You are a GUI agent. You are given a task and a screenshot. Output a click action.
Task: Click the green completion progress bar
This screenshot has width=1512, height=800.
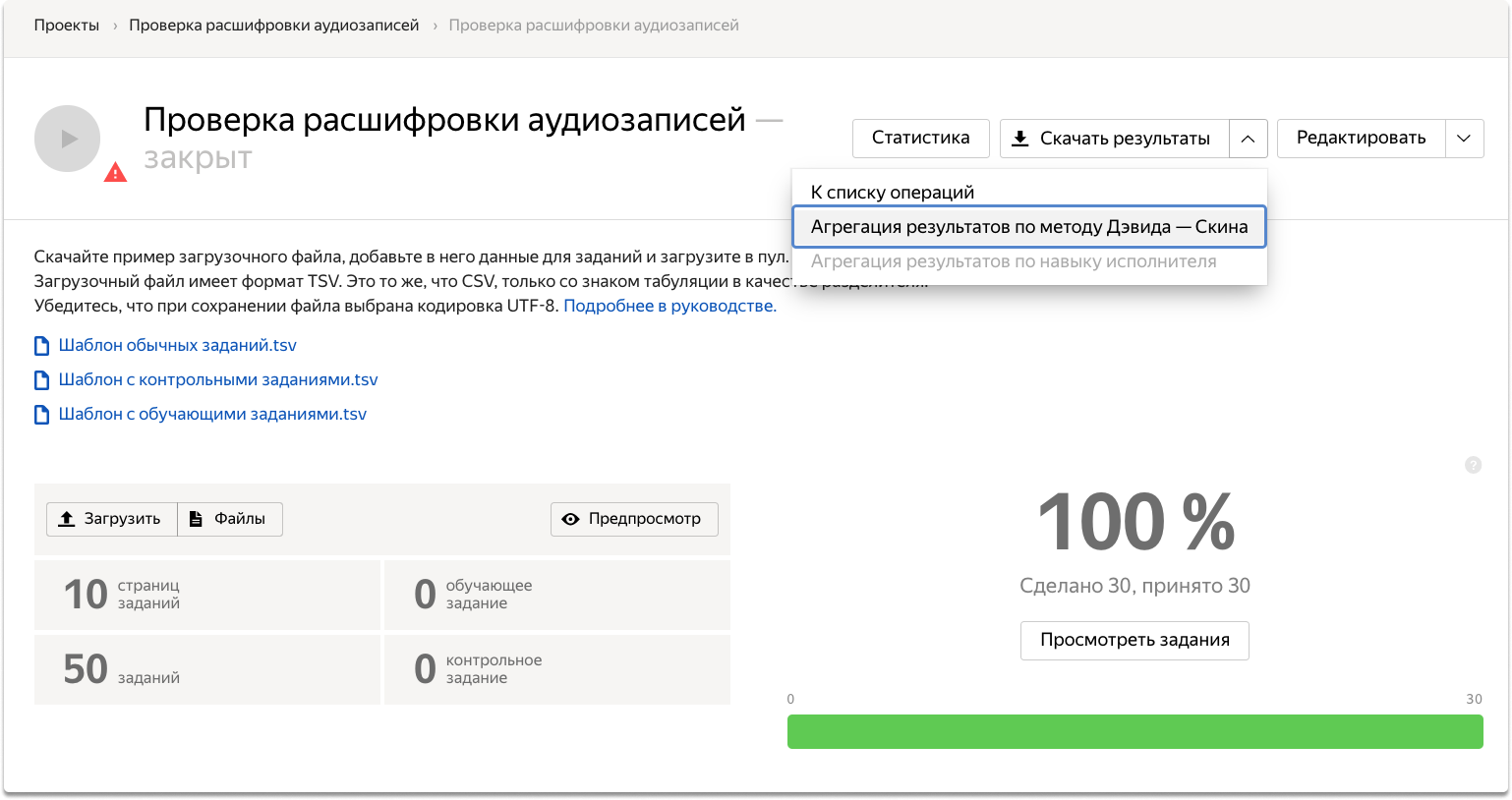pyautogui.click(x=1134, y=732)
